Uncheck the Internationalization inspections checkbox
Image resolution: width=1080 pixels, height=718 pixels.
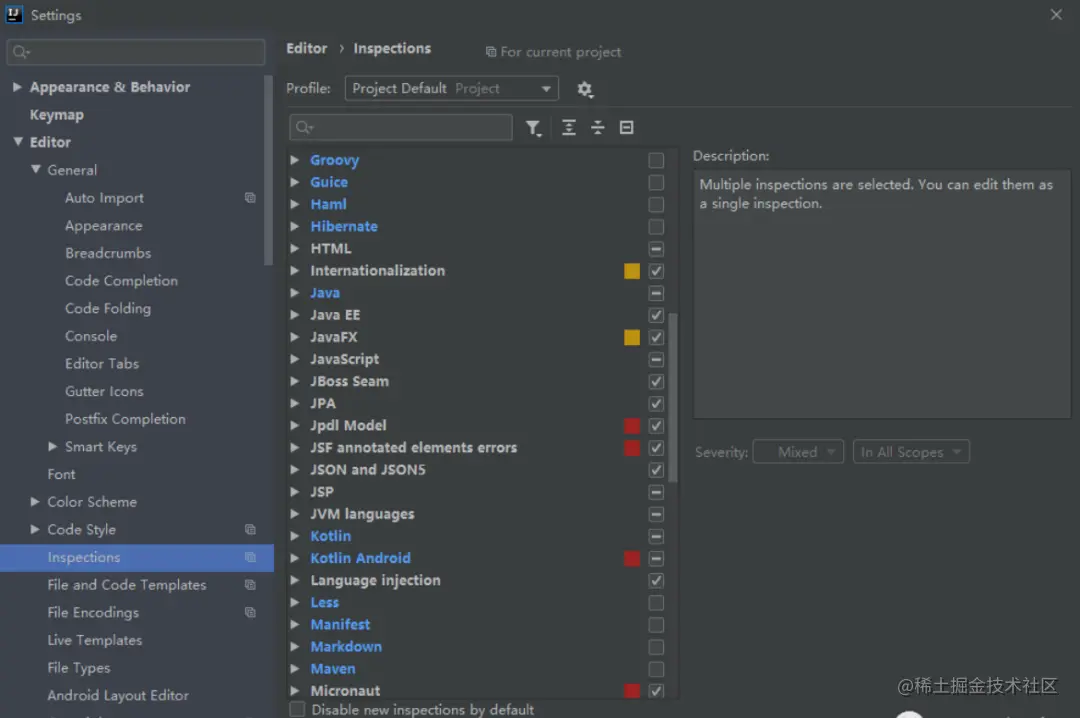pyautogui.click(x=656, y=271)
